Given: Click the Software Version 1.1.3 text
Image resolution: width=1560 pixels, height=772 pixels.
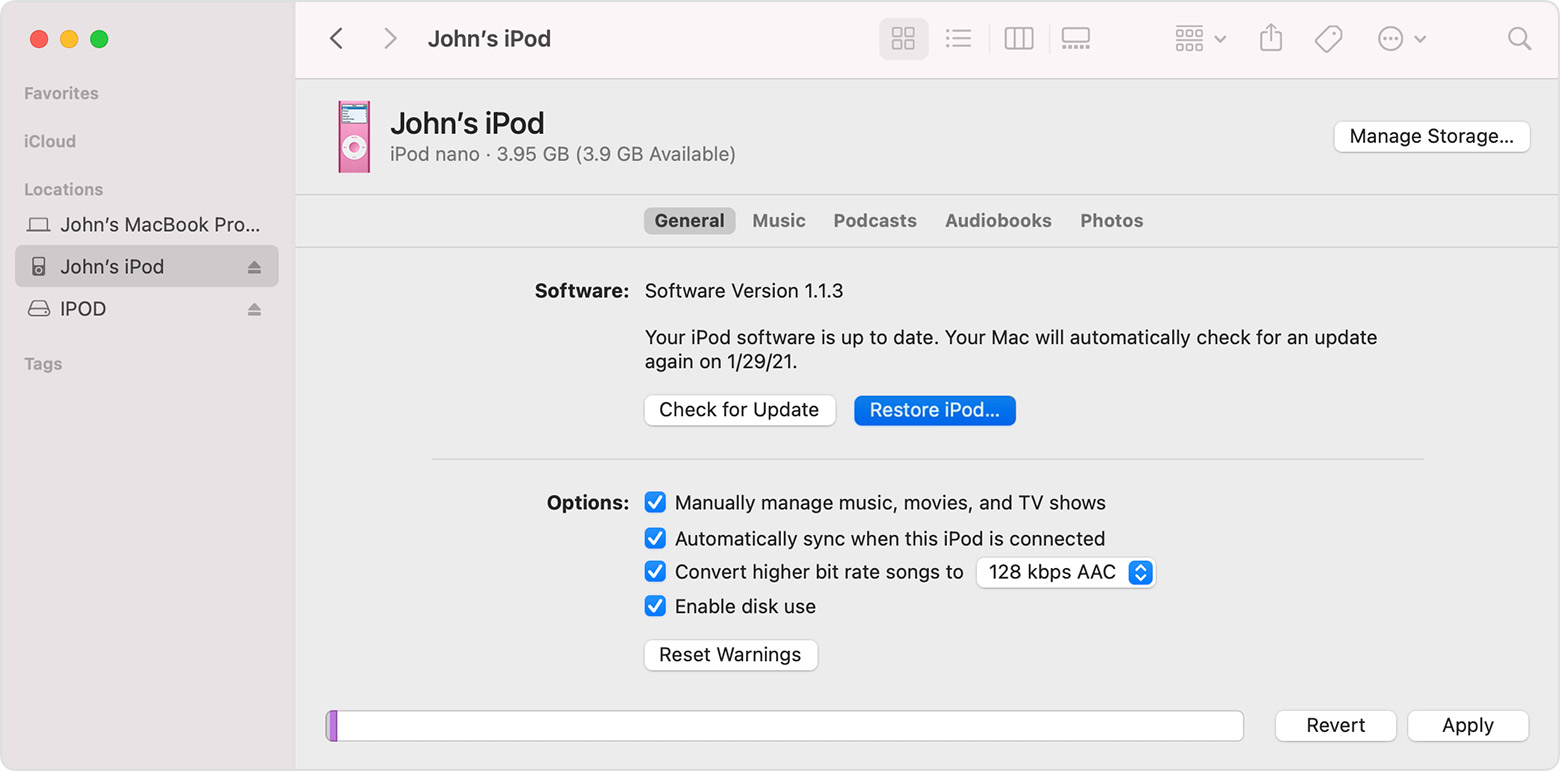Looking at the screenshot, I should [x=744, y=291].
